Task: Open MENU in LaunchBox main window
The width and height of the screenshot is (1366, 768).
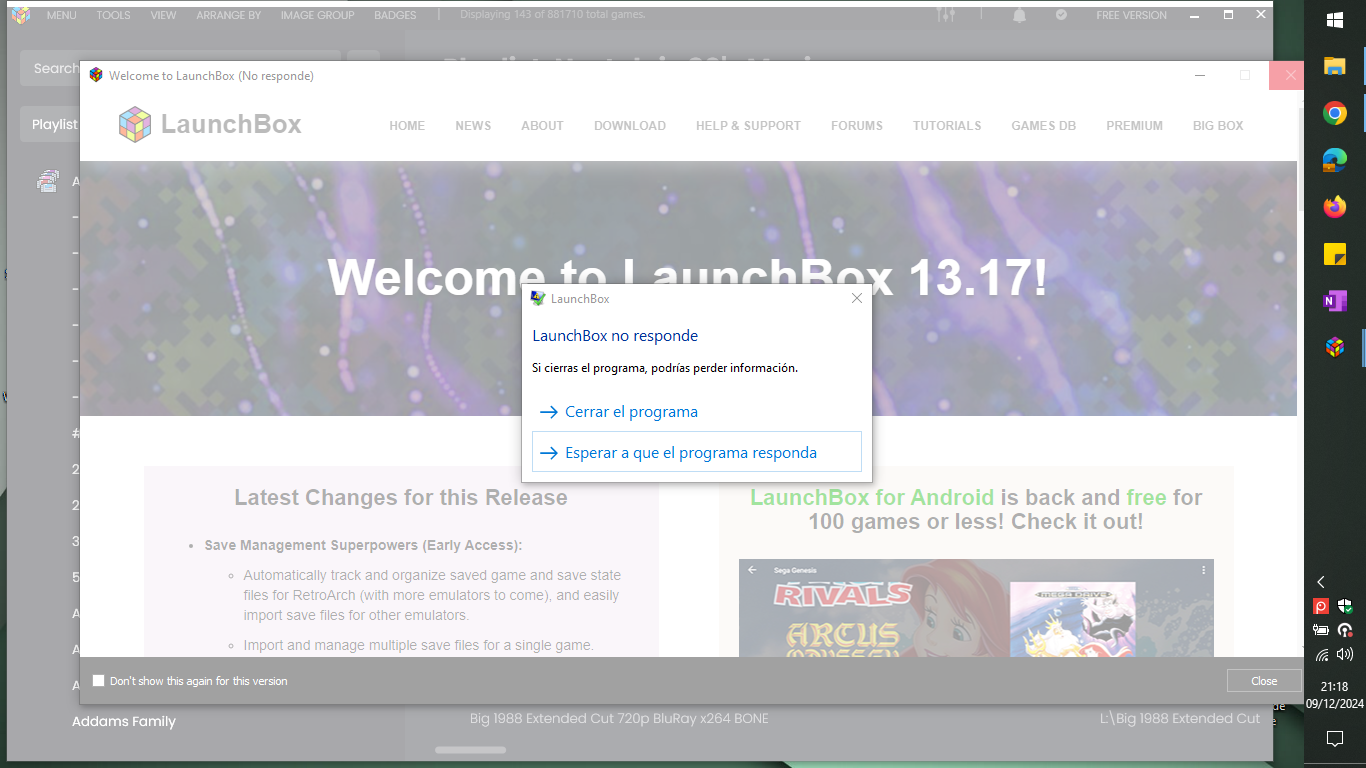Action: coord(61,15)
